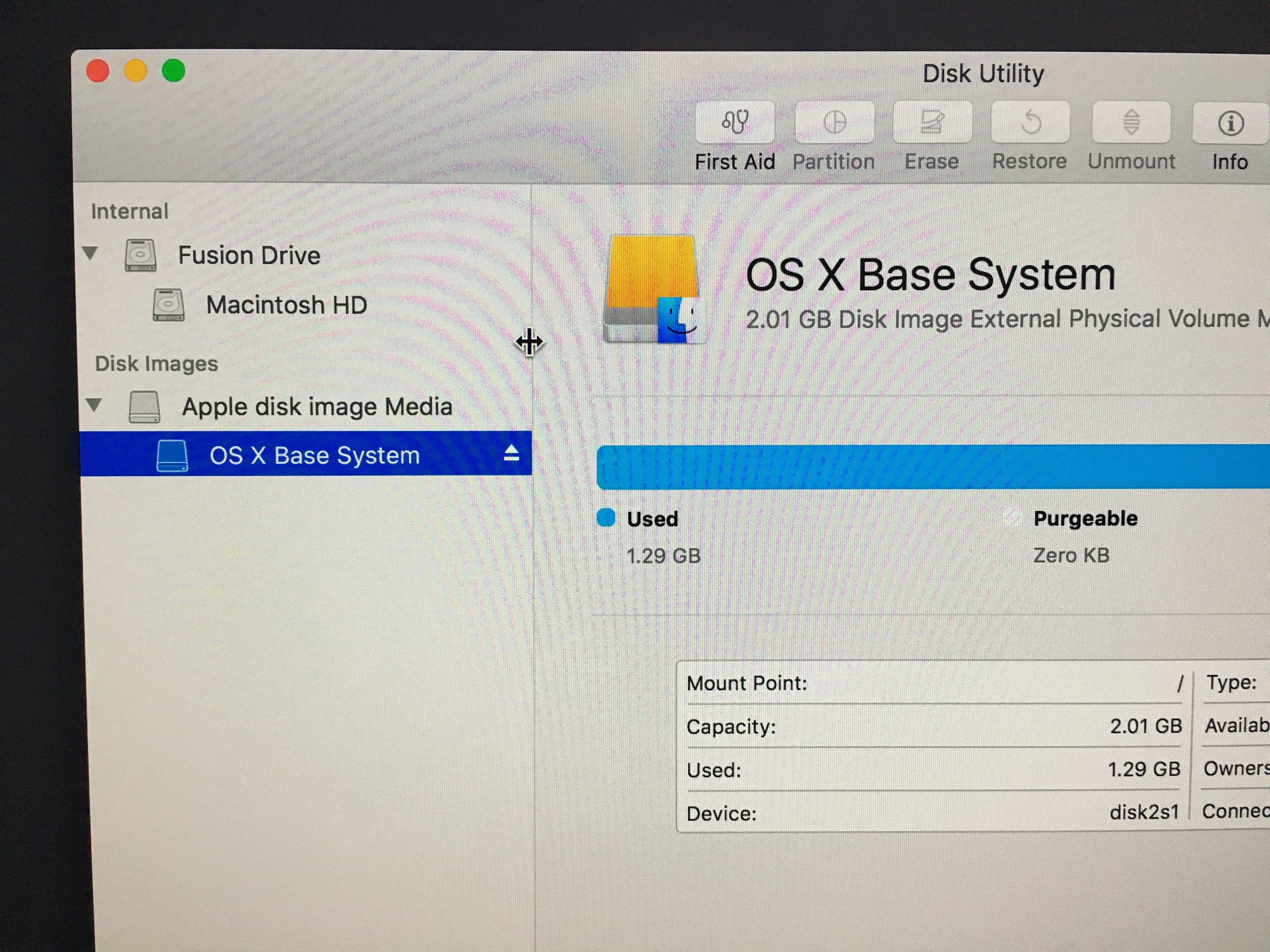Viewport: 1270px width, 952px height.
Task: Click the Partition pie chart icon
Action: (x=834, y=122)
